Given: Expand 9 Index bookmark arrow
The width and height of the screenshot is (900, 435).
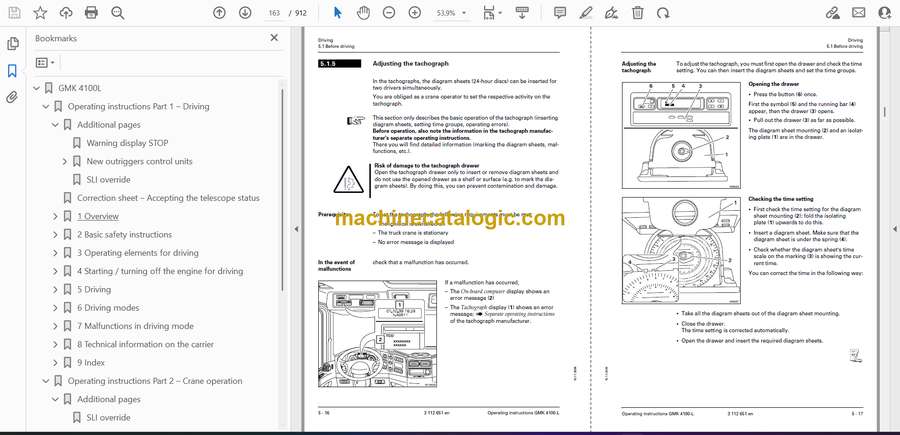Looking at the screenshot, I should 55,363.
